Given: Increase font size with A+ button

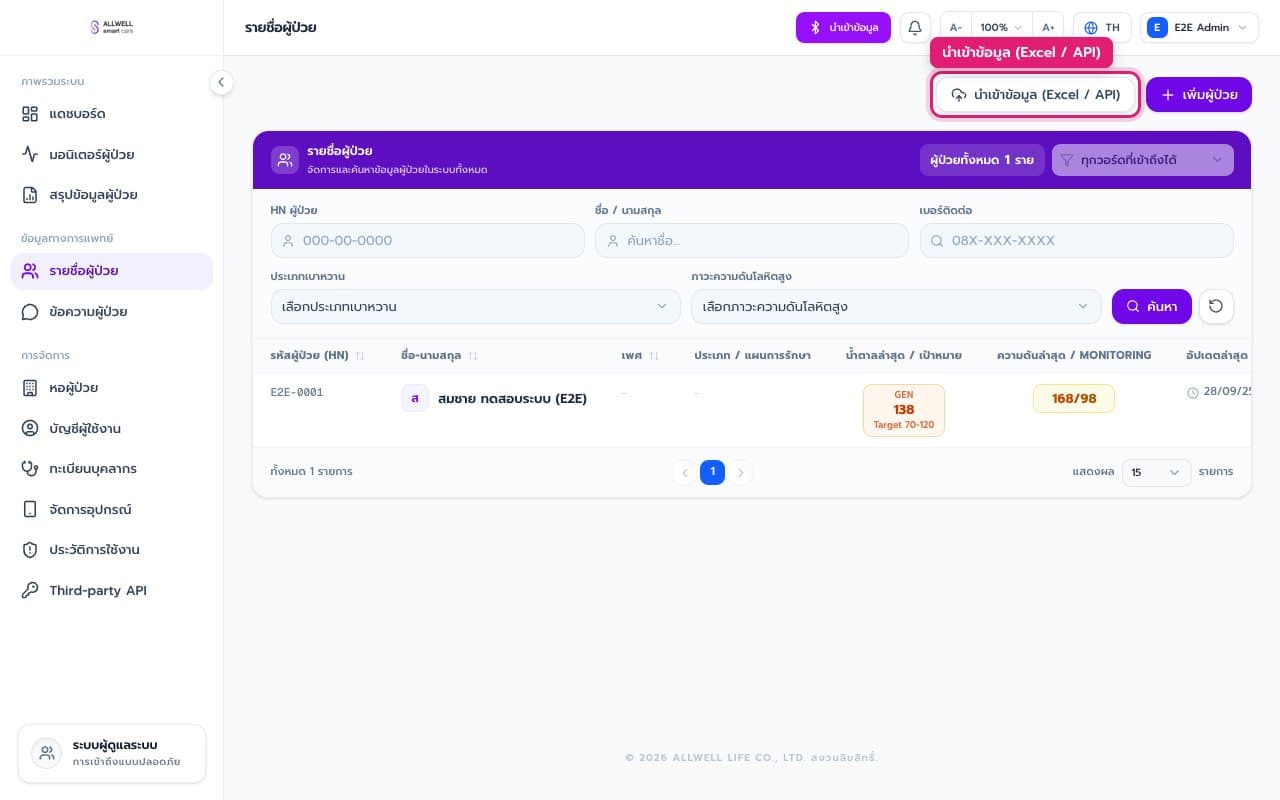Looking at the screenshot, I should coord(1048,28).
